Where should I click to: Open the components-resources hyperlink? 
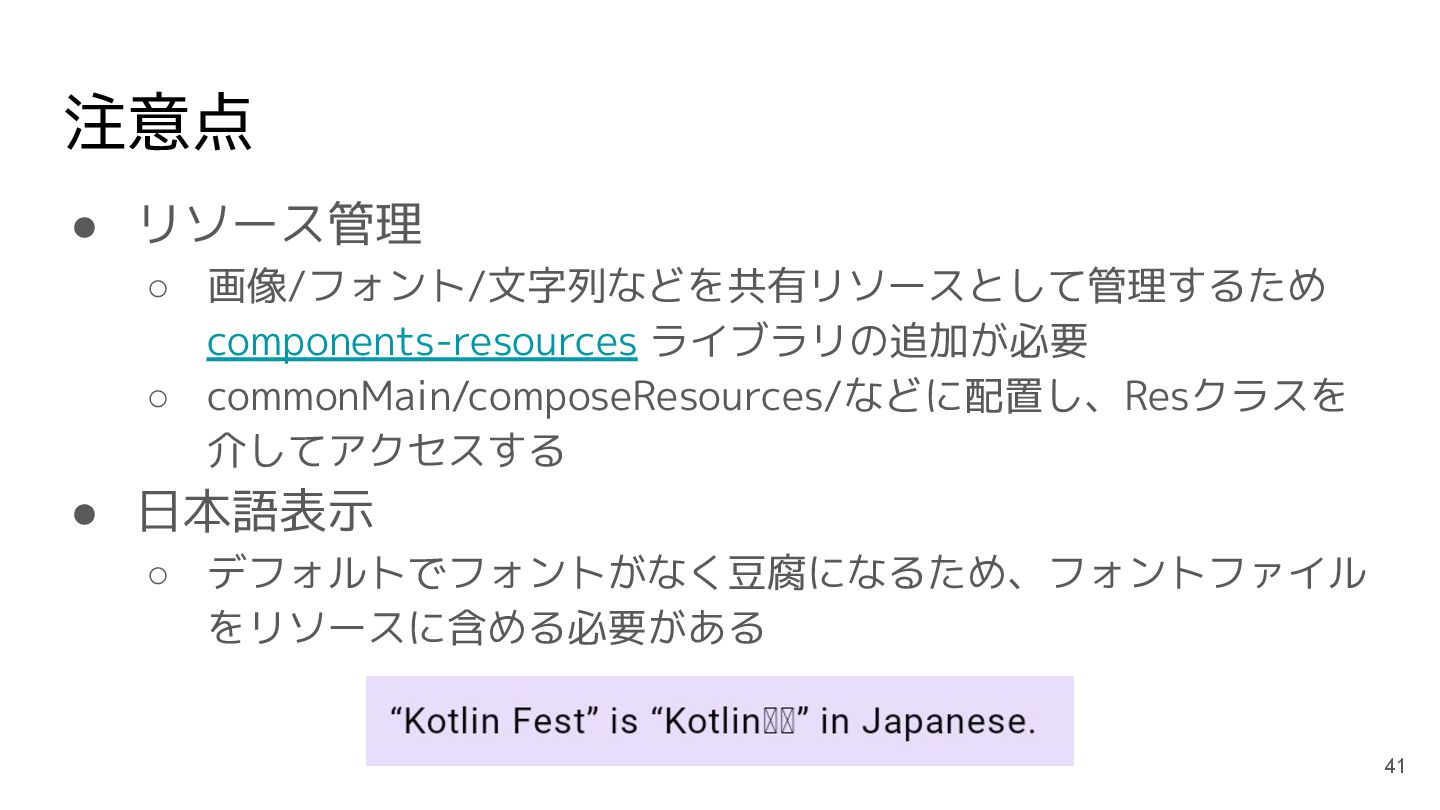421,342
